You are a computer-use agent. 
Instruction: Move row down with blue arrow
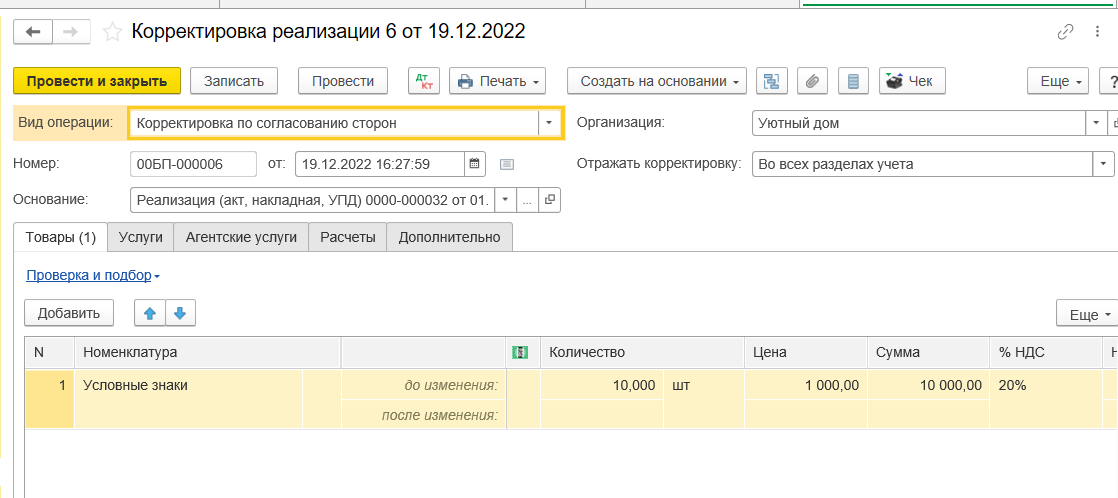(x=180, y=313)
